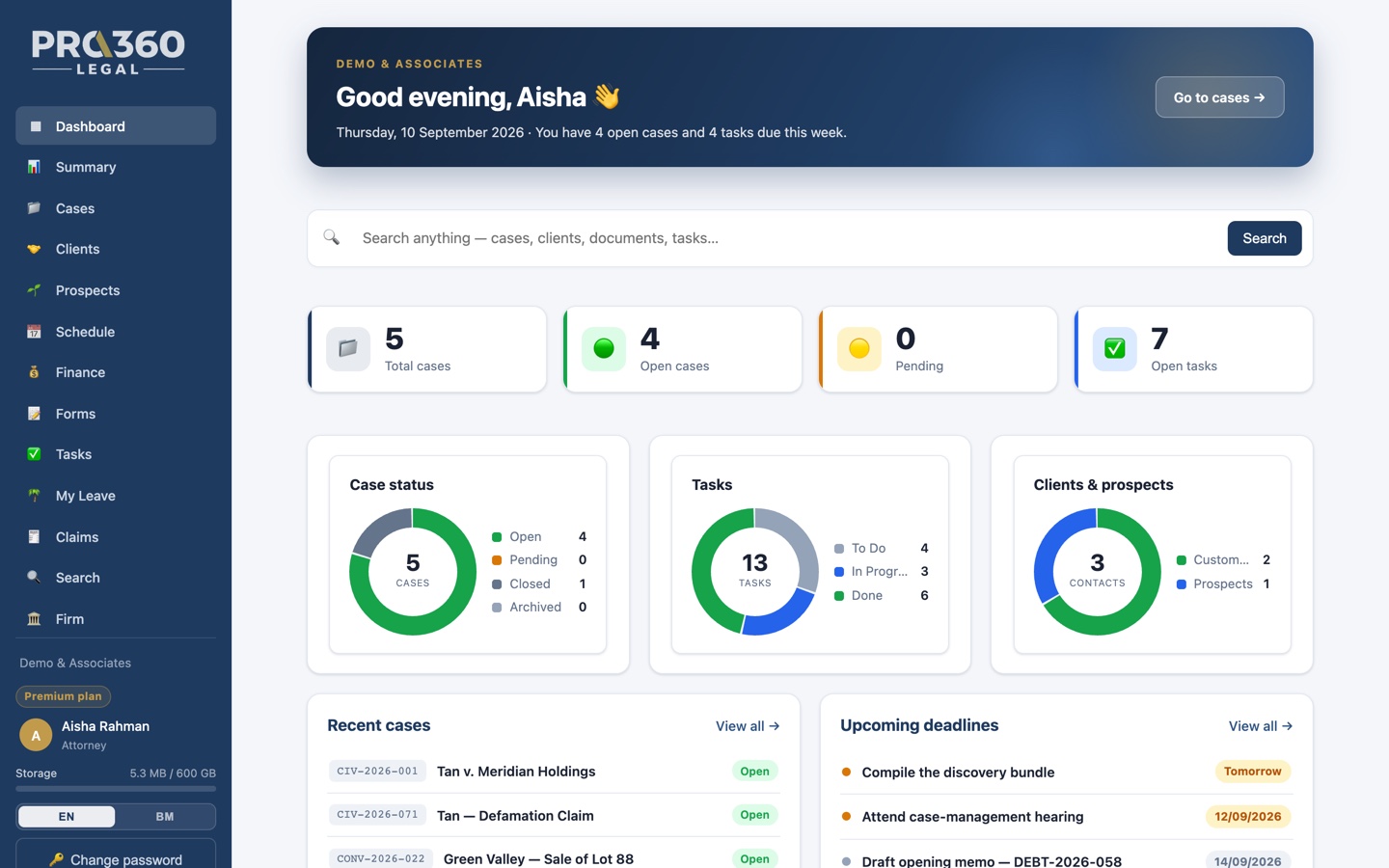Screen dimensions: 1389x868
Task: Click the folder icon on the Total cases card
Action: point(348,349)
